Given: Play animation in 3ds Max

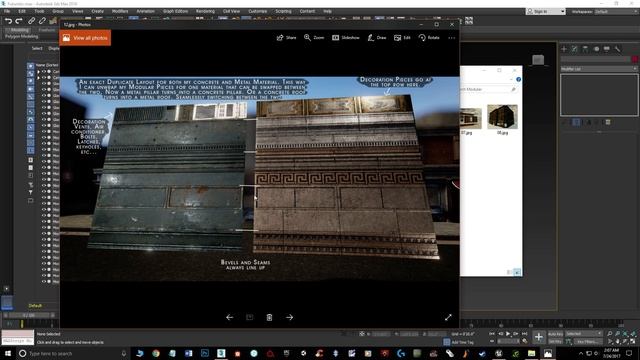Looking at the screenshot, I should [508, 334].
